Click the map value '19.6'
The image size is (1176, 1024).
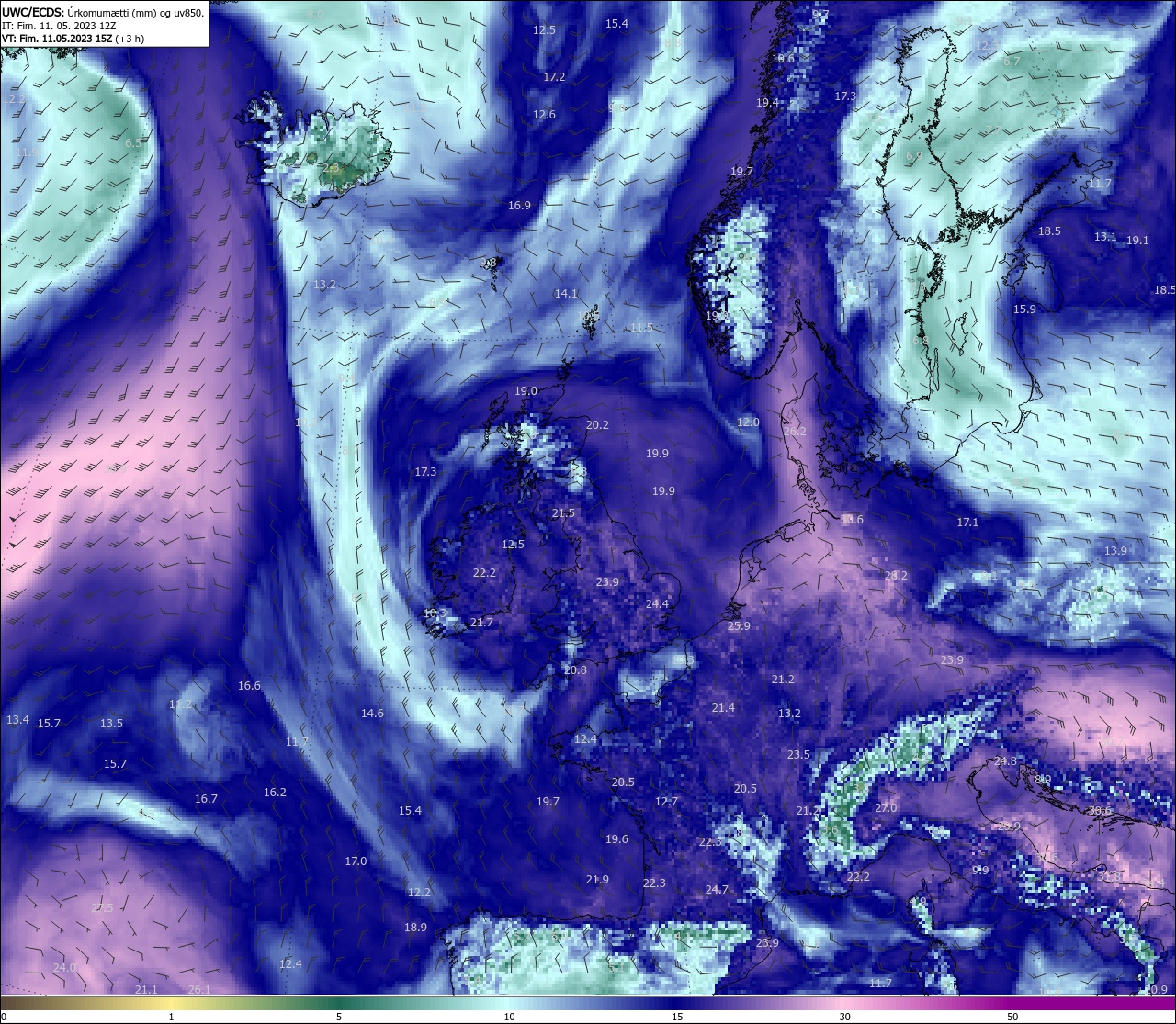(616, 839)
